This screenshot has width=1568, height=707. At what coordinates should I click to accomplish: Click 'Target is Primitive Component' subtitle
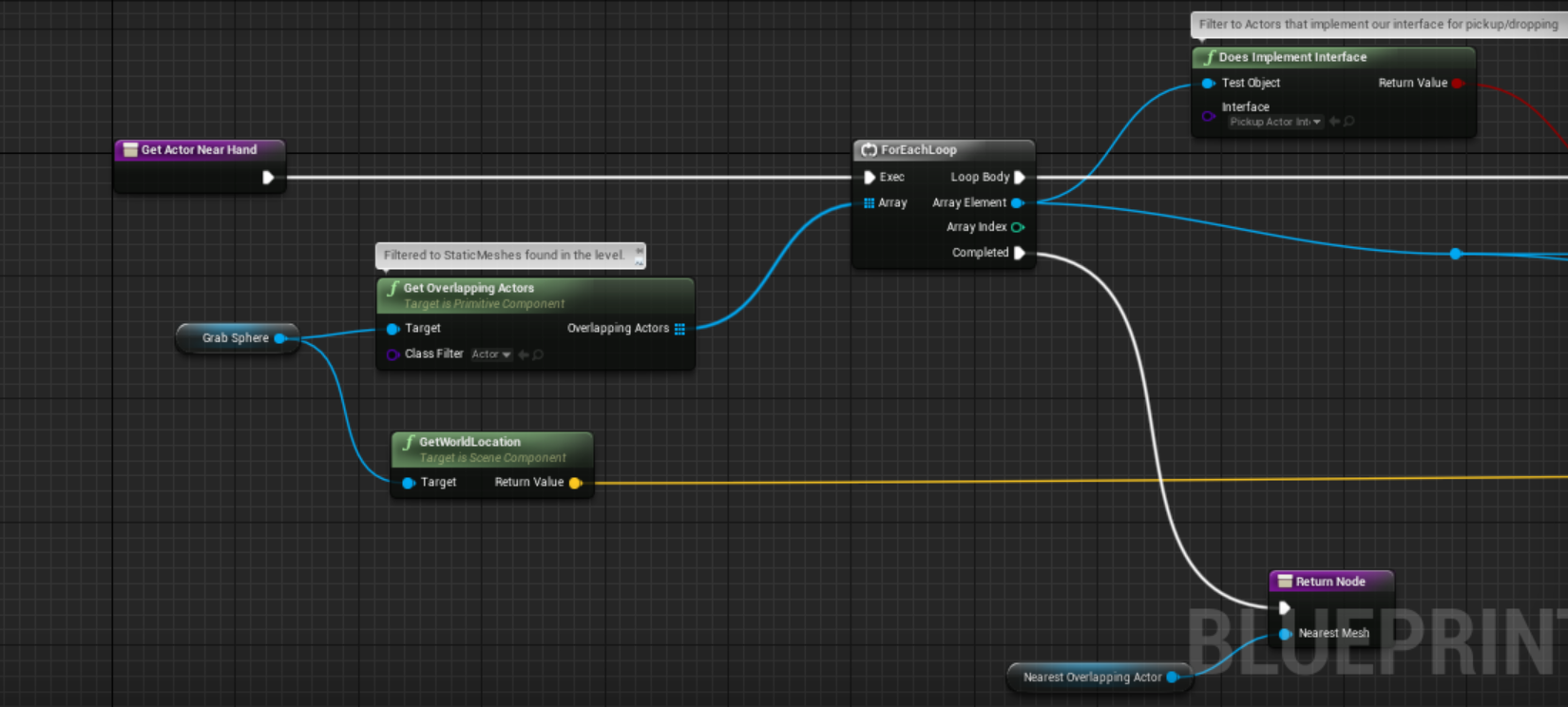(x=484, y=304)
